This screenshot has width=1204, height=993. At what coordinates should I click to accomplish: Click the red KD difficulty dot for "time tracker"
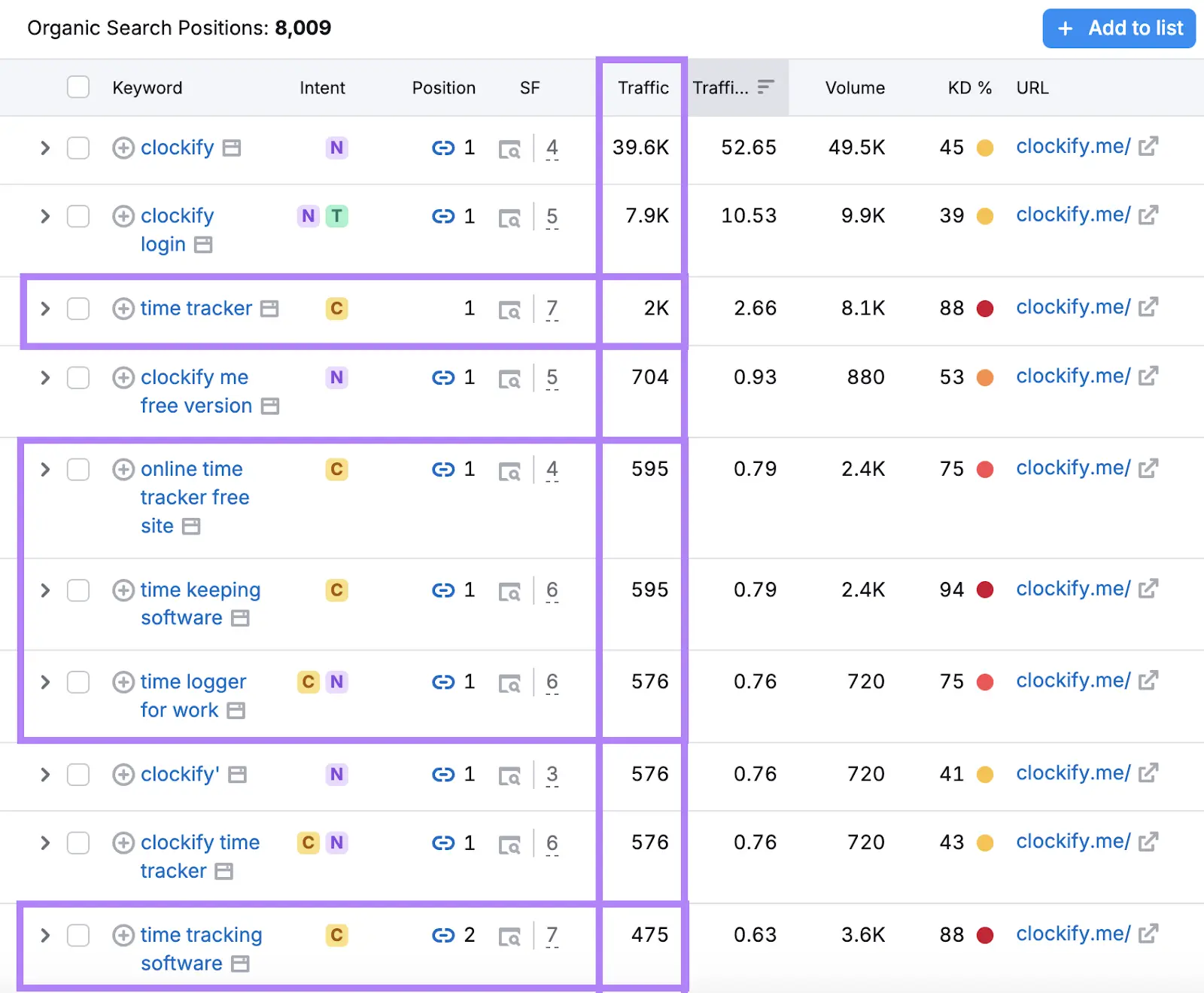[986, 309]
